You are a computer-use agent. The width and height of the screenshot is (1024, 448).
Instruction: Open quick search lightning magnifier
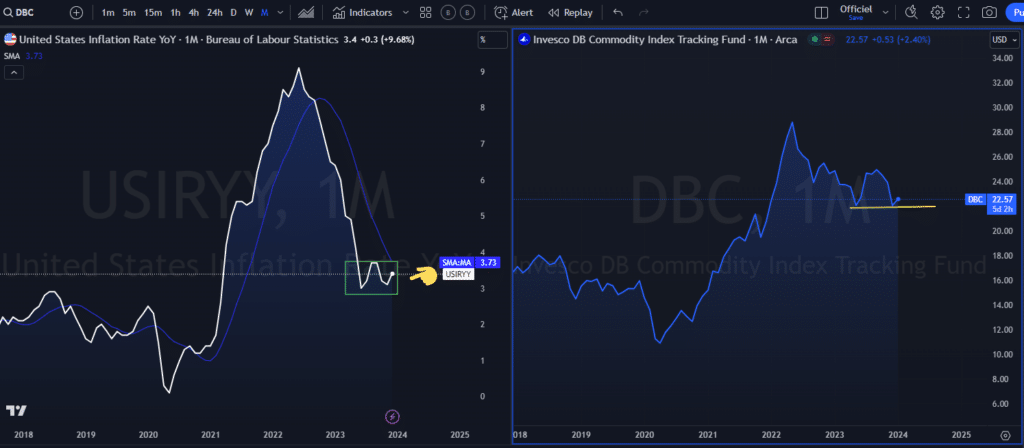tap(912, 12)
